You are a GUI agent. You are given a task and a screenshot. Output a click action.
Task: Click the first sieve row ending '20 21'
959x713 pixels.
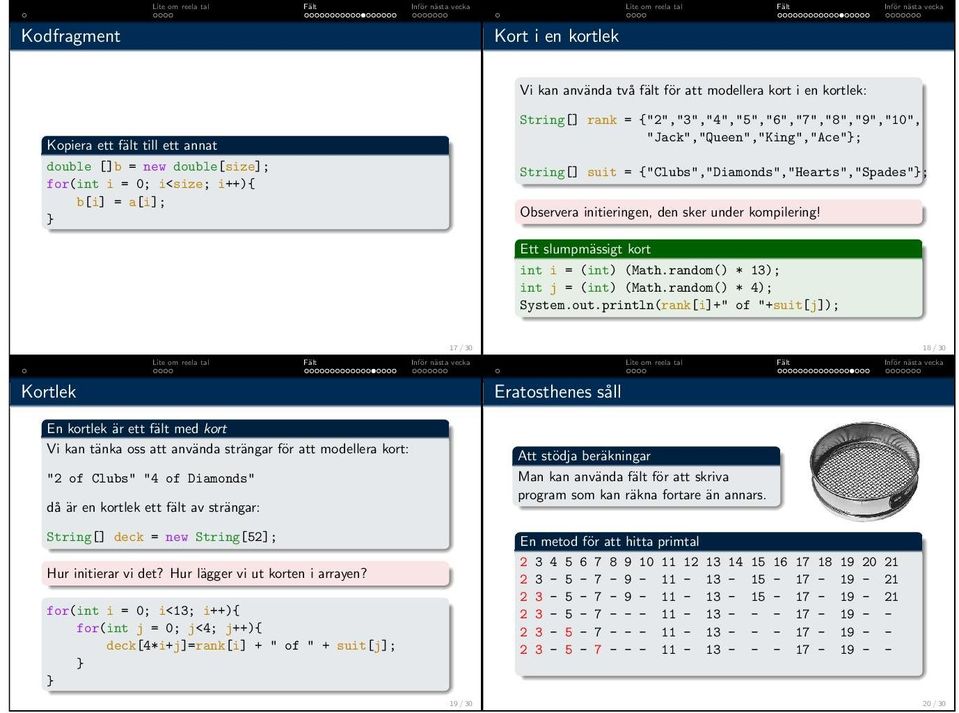click(x=709, y=562)
